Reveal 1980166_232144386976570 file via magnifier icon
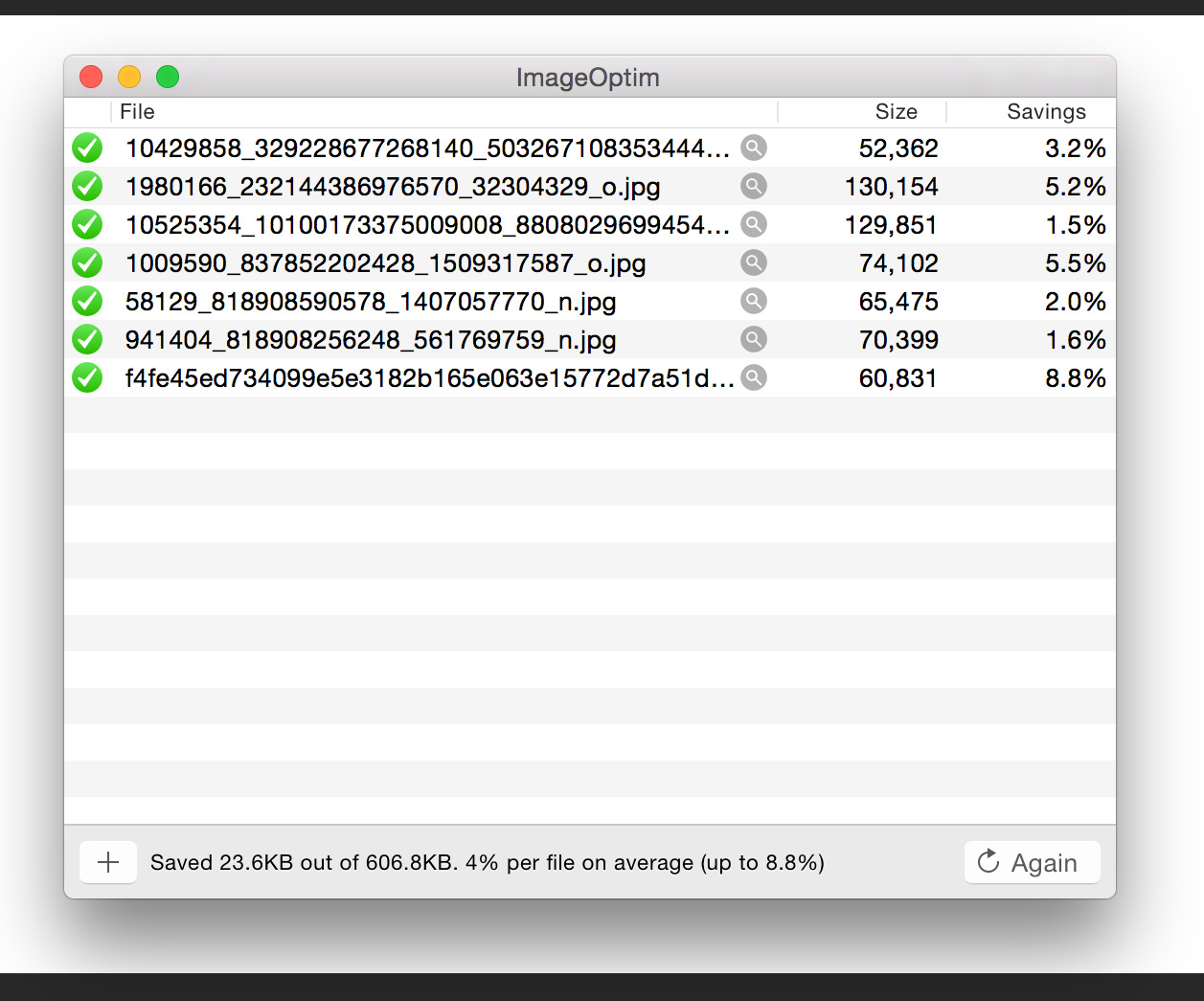Screen dimensions: 1204x1001 click(x=754, y=186)
